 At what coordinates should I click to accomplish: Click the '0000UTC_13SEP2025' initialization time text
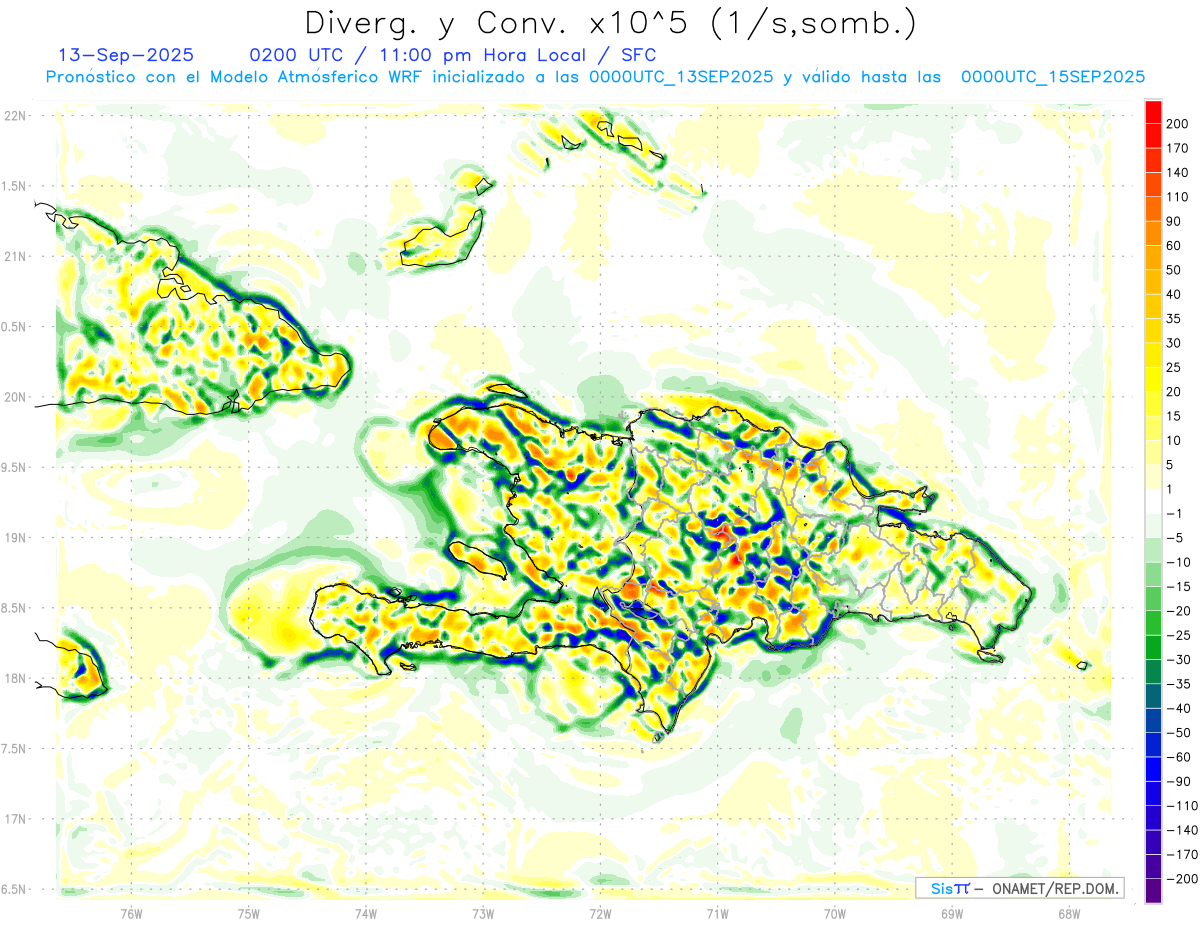pyautogui.click(x=681, y=76)
